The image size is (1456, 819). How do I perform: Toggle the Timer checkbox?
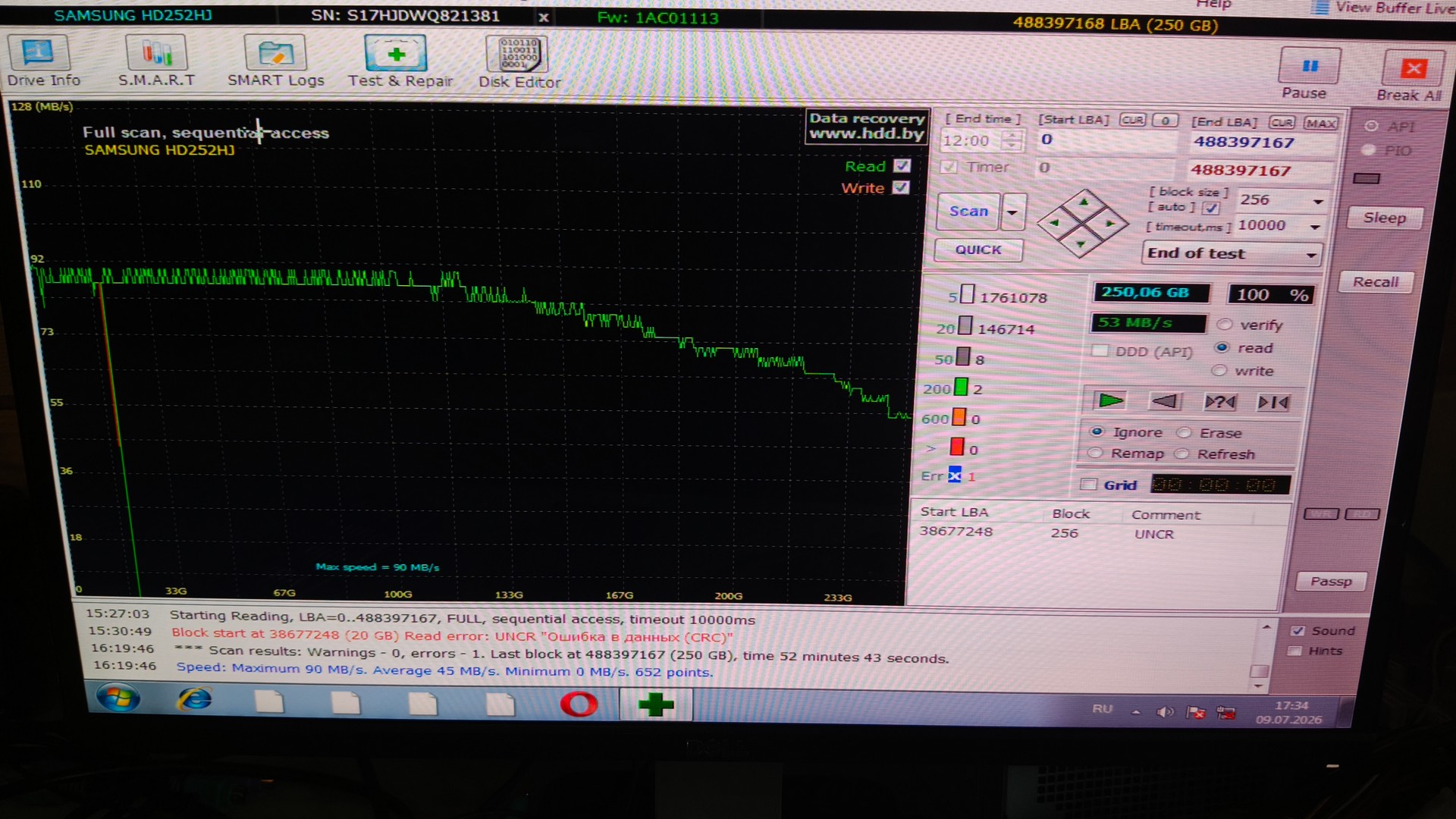click(x=949, y=167)
